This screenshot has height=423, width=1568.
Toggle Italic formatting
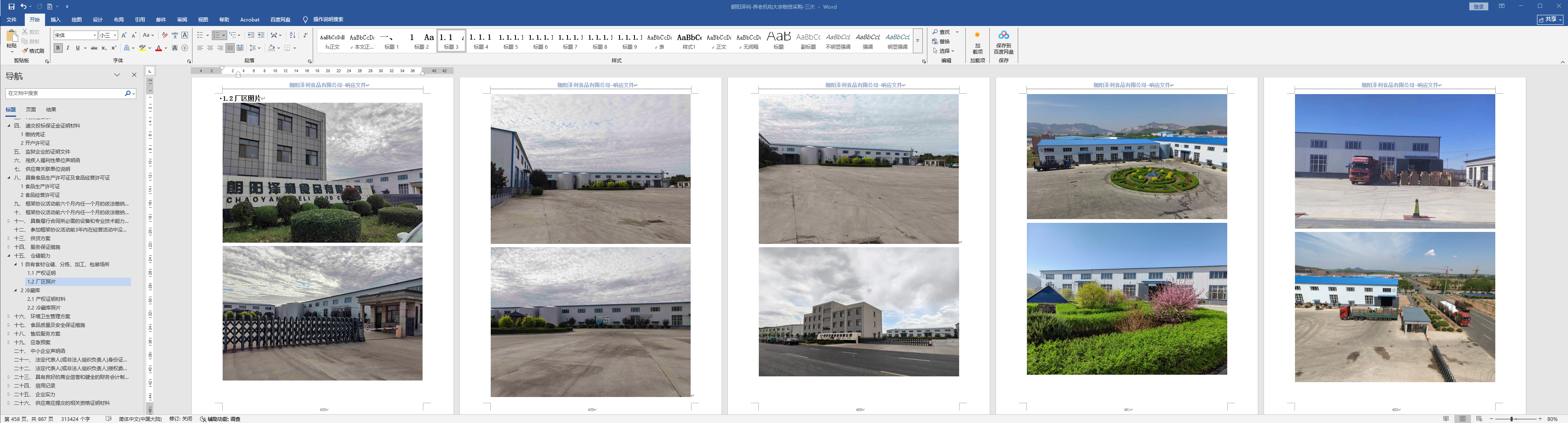pos(68,48)
